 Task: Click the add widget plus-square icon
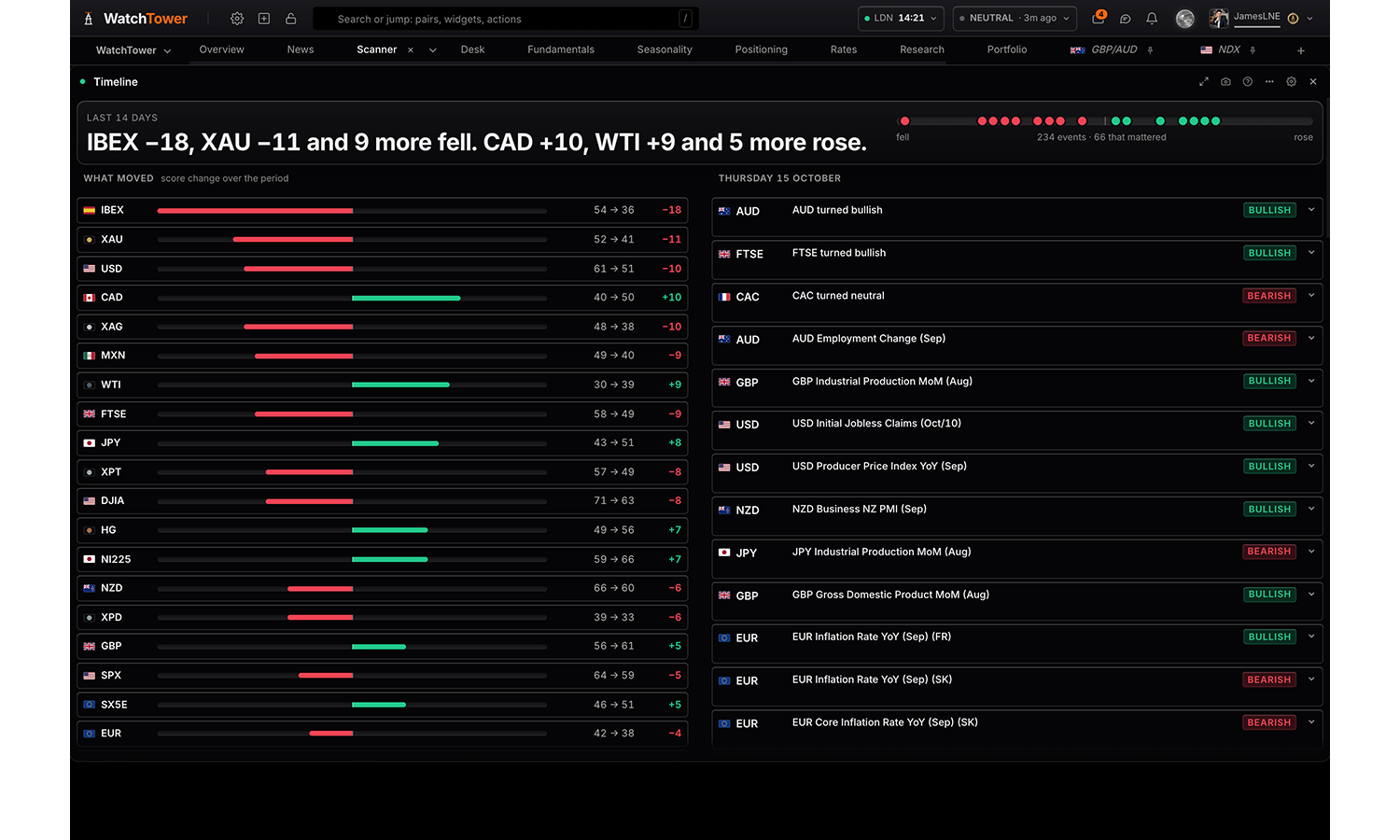(264, 19)
